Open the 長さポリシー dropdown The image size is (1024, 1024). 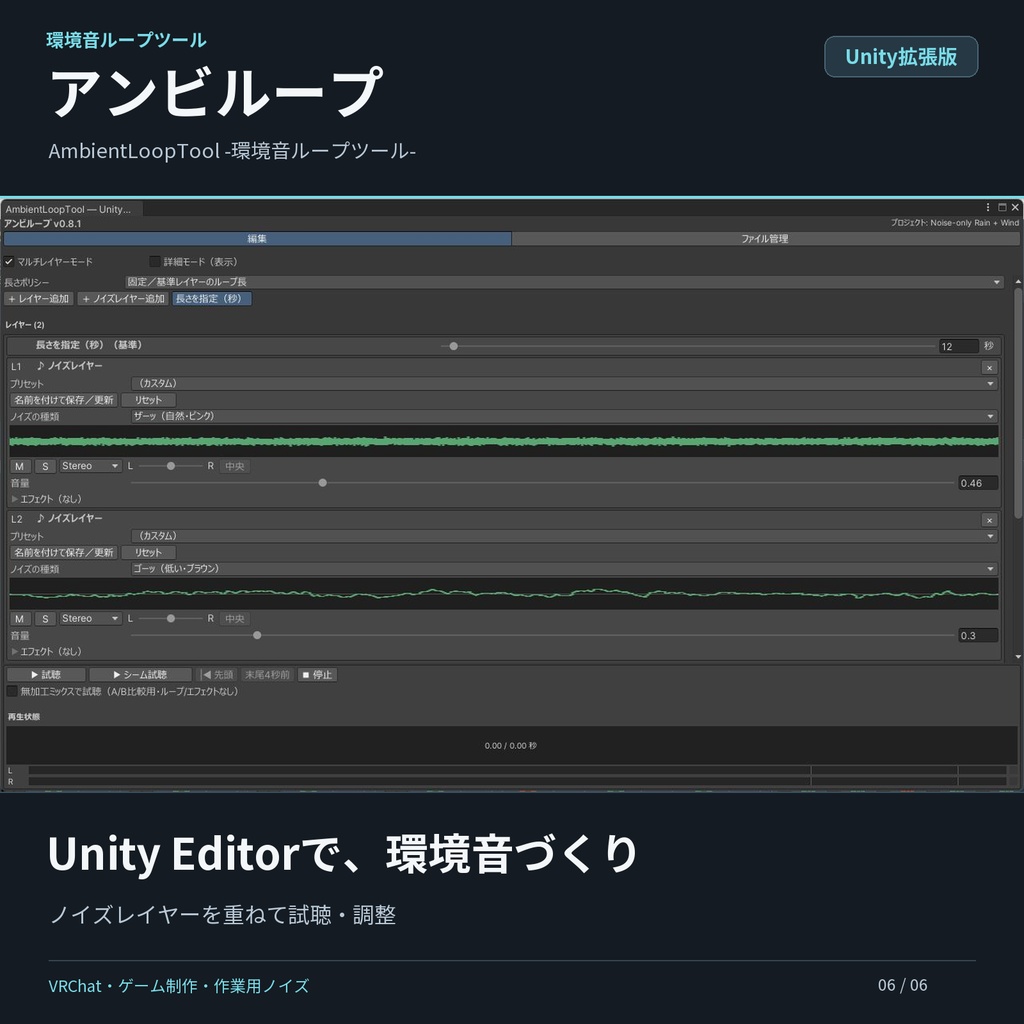564,282
